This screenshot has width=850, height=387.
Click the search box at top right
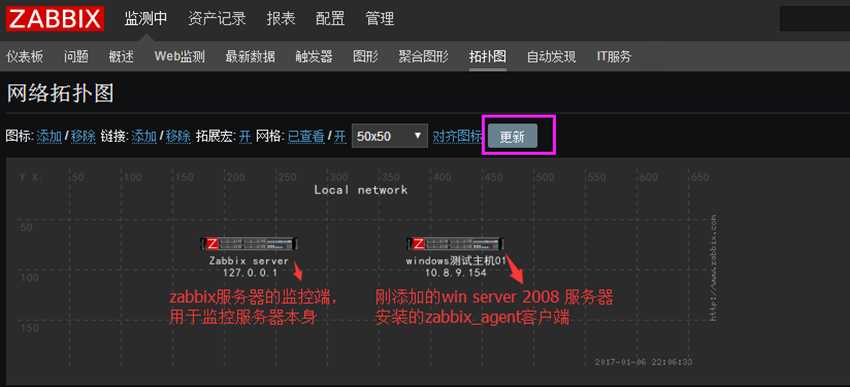click(x=815, y=19)
